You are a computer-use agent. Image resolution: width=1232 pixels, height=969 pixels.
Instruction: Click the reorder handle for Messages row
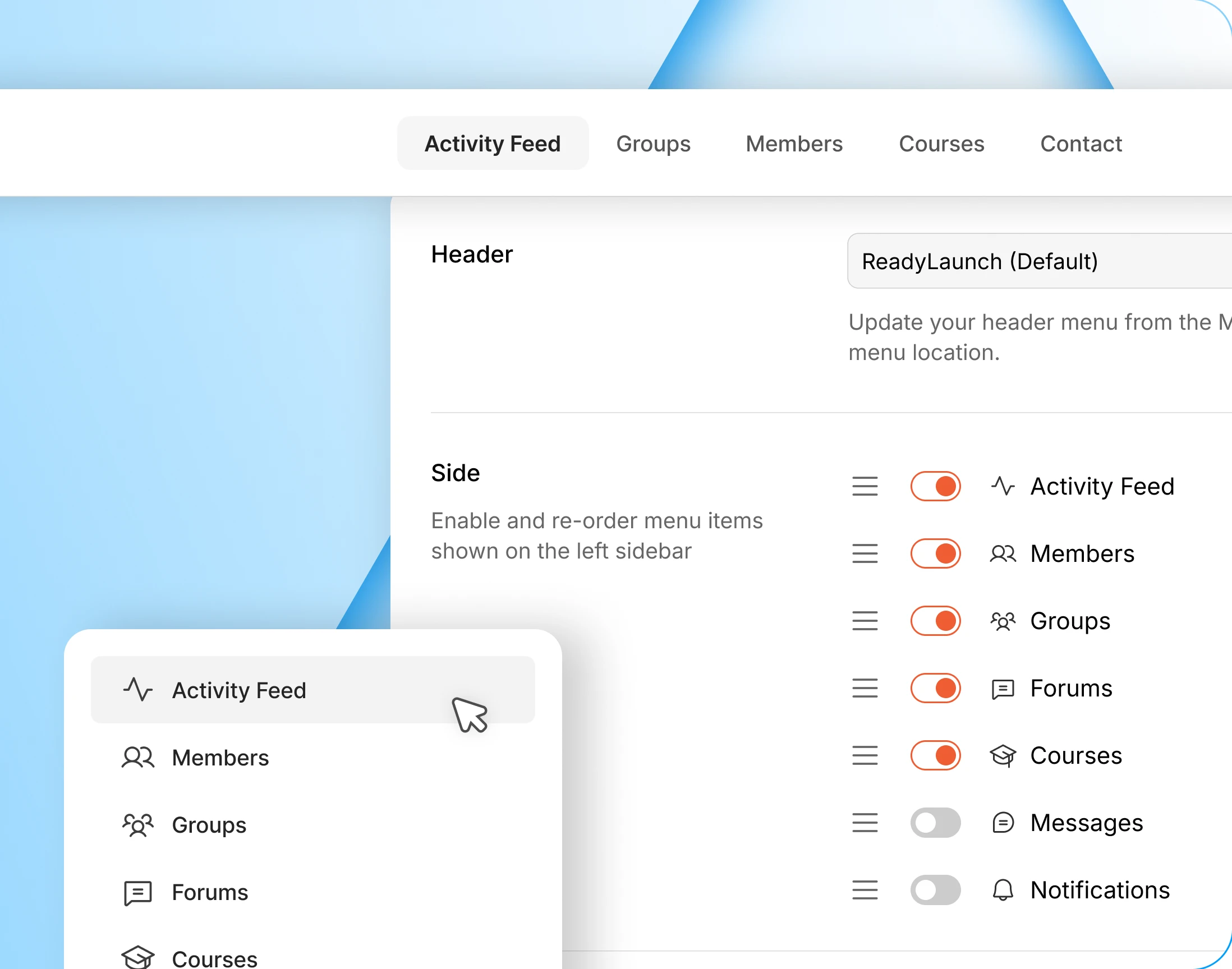(x=865, y=823)
